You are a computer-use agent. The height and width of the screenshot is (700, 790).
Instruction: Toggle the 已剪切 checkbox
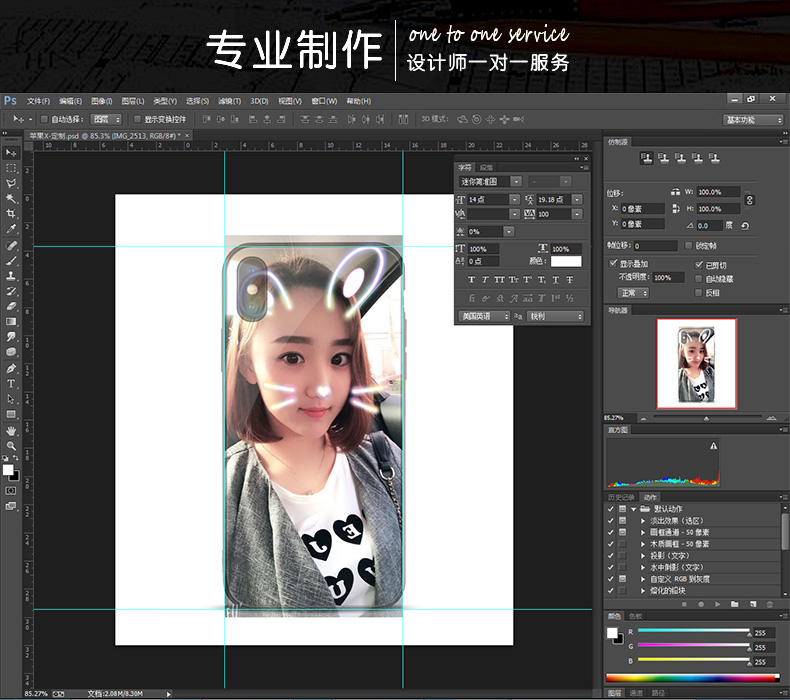(x=699, y=264)
